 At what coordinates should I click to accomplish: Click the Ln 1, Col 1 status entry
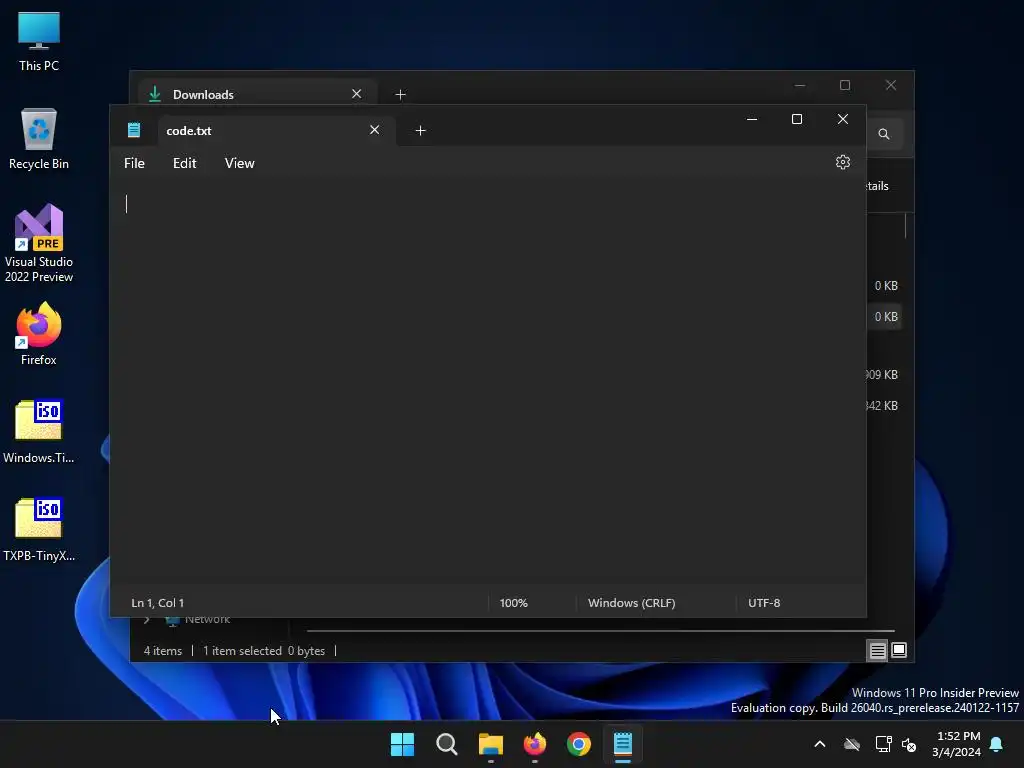pos(157,603)
